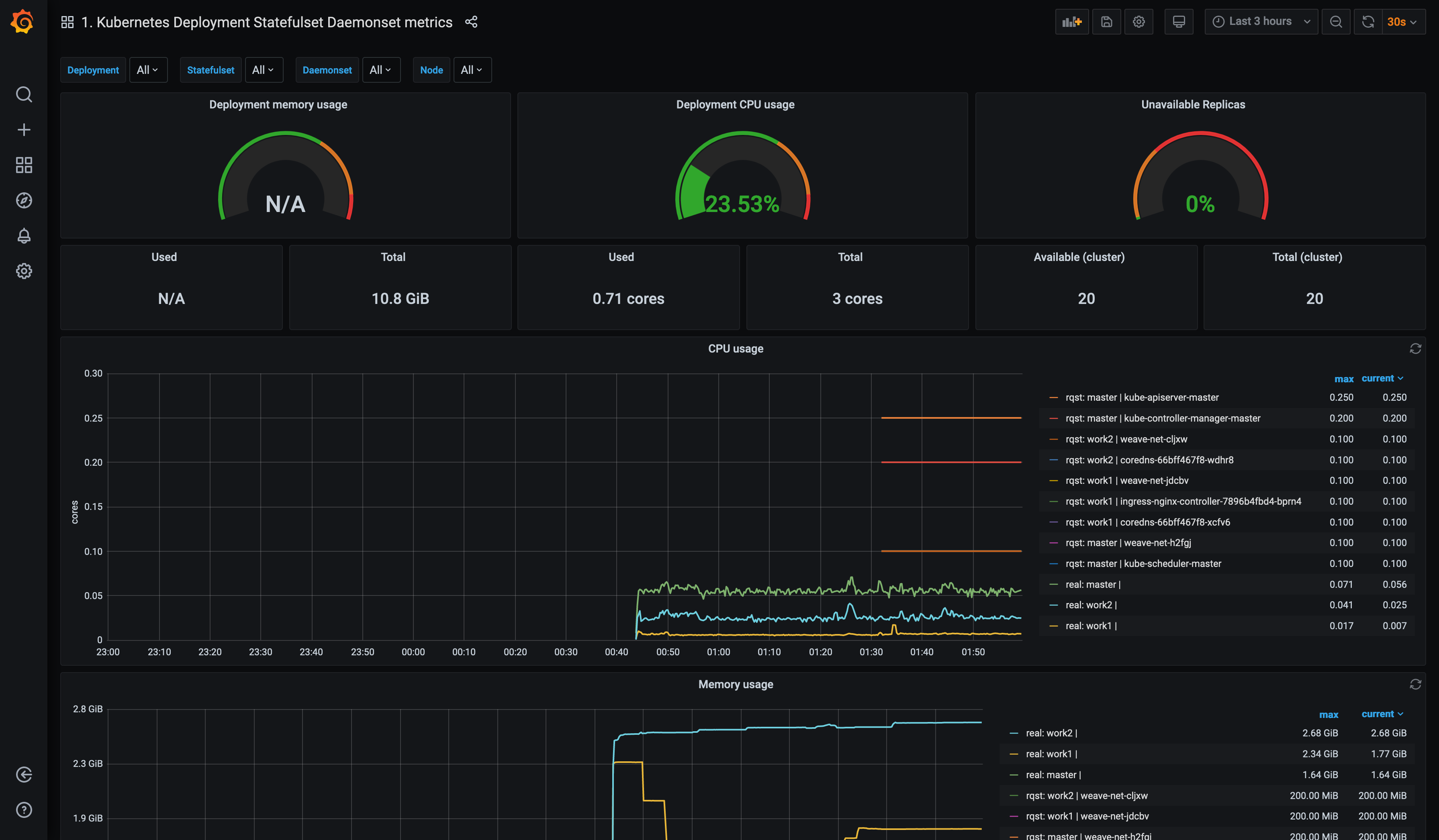Open the Available (cluster) panel title menu

click(x=1079, y=257)
